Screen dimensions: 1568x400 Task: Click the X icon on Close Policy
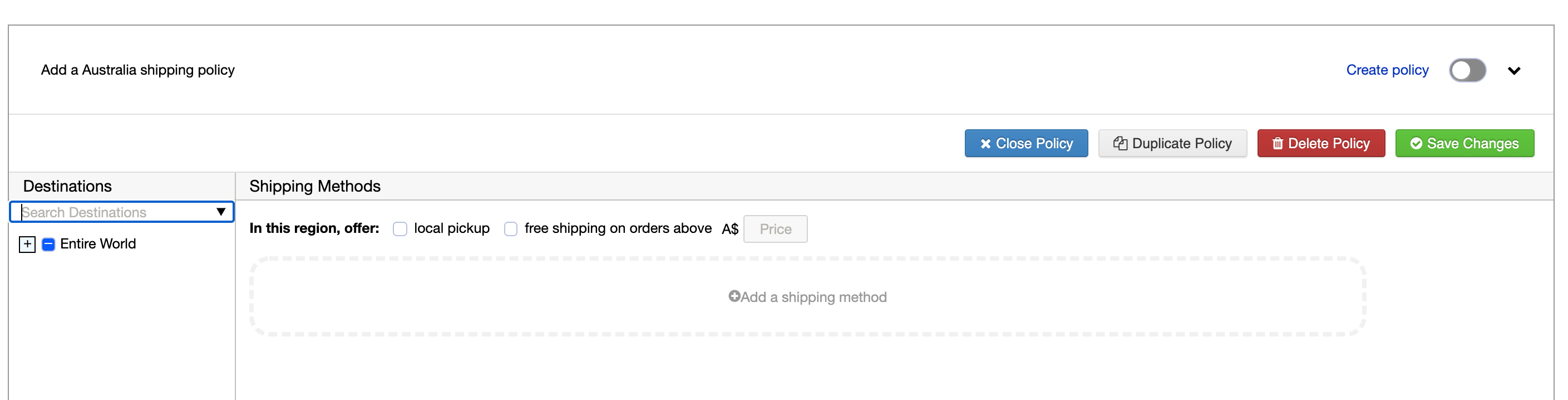coord(985,144)
